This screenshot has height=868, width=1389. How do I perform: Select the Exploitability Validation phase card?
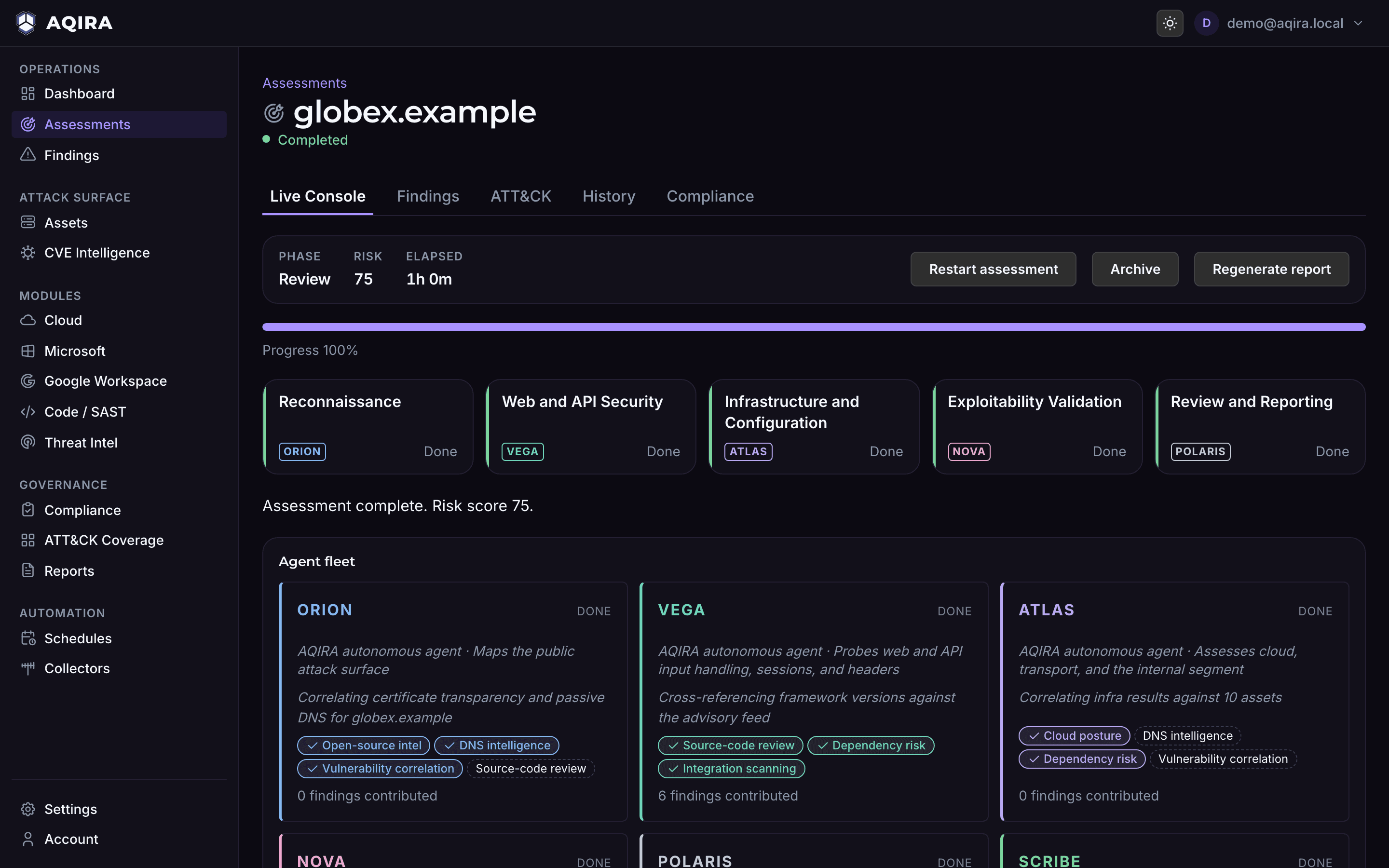click(x=1037, y=427)
